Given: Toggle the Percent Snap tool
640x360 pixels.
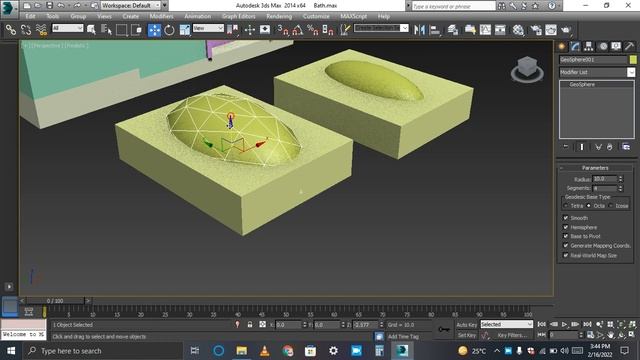Looking at the screenshot, I should click(313, 30).
